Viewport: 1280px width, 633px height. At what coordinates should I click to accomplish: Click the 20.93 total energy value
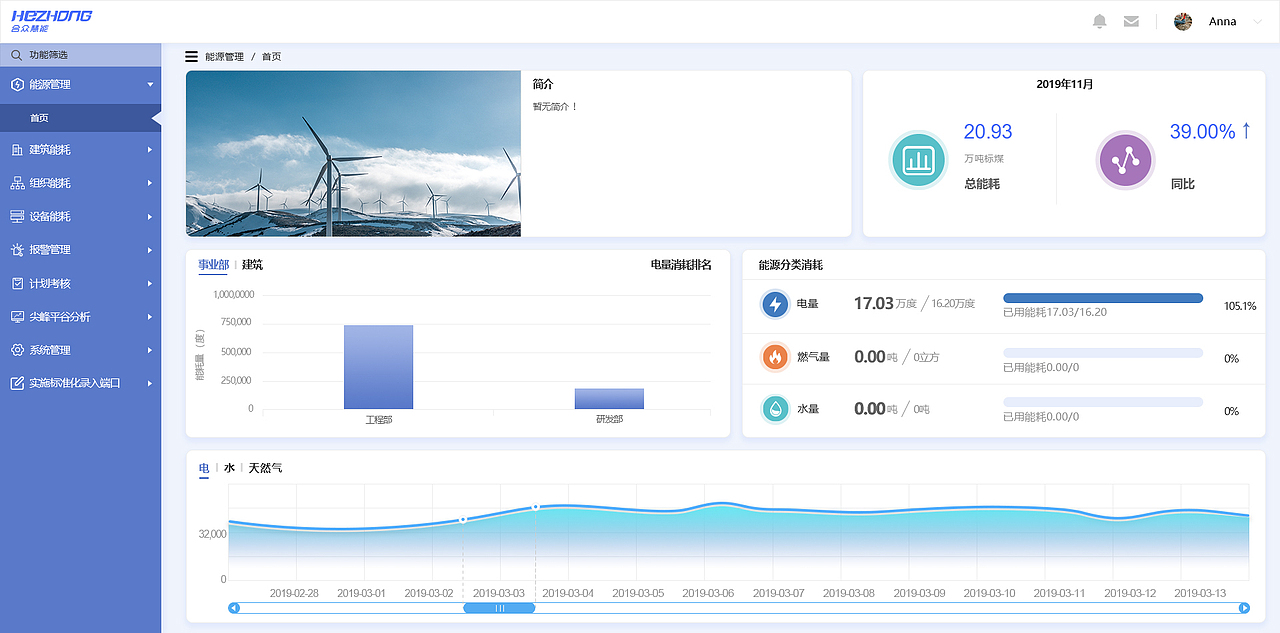pos(988,132)
